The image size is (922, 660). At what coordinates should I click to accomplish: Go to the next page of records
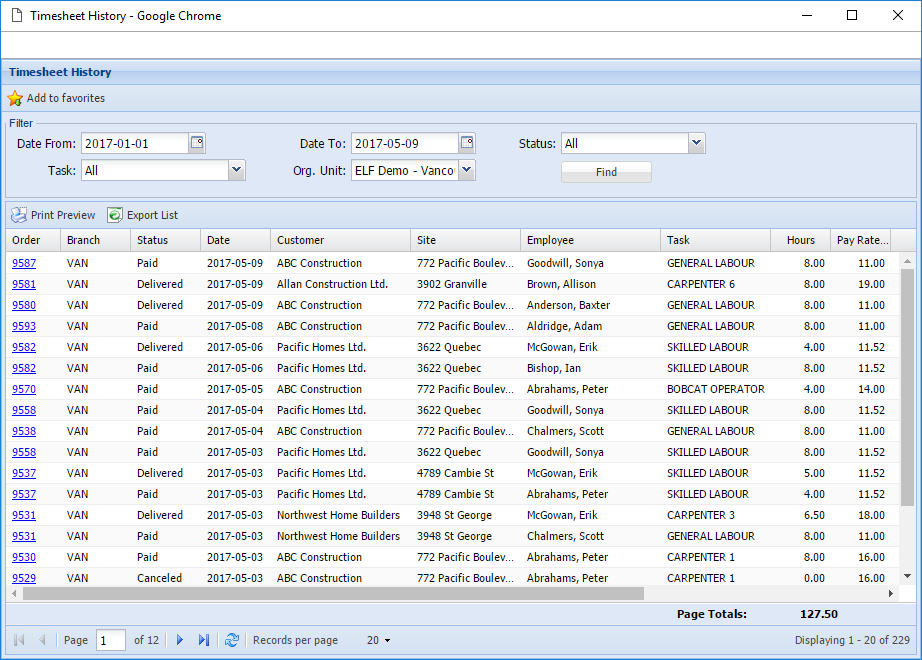[x=179, y=639]
